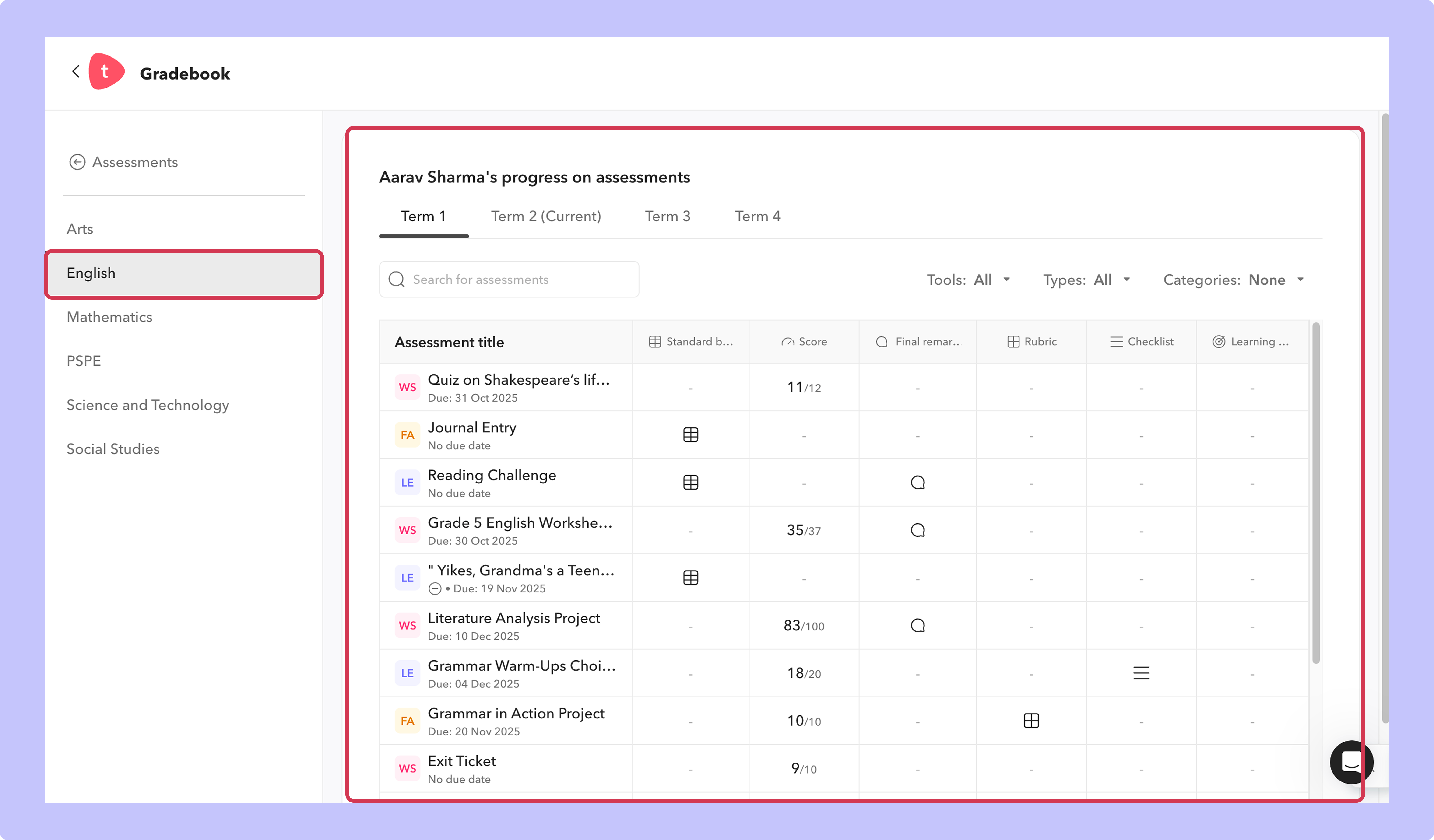Click the WS badge for Exit Ticket

408,769
